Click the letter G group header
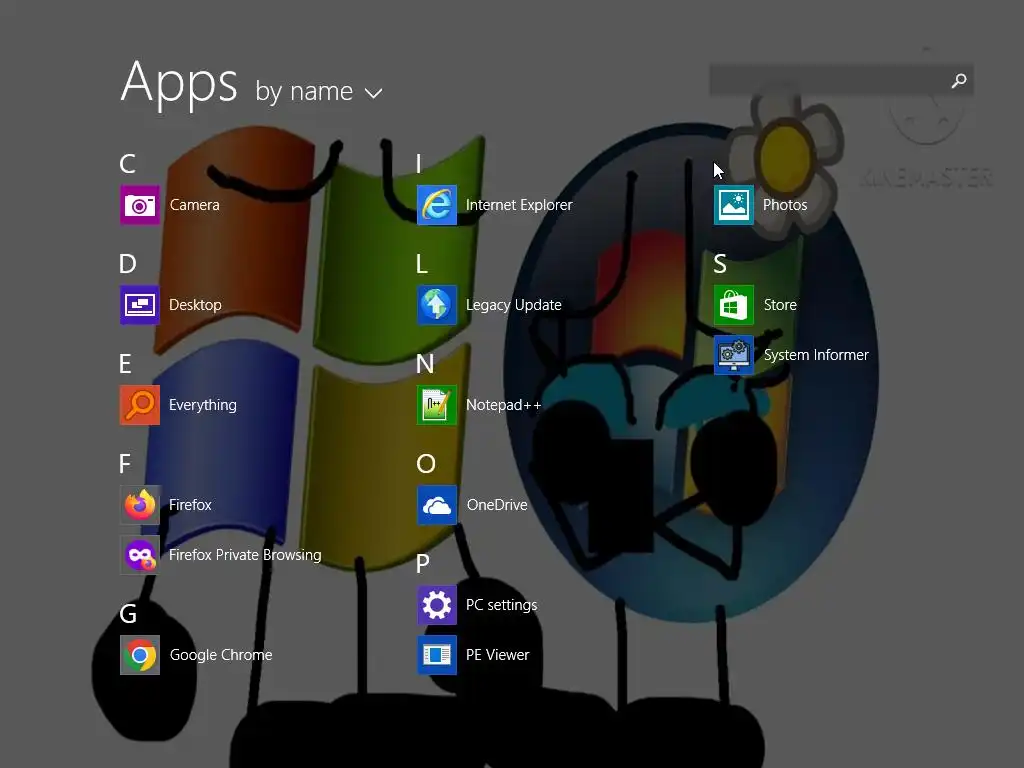 tap(128, 614)
